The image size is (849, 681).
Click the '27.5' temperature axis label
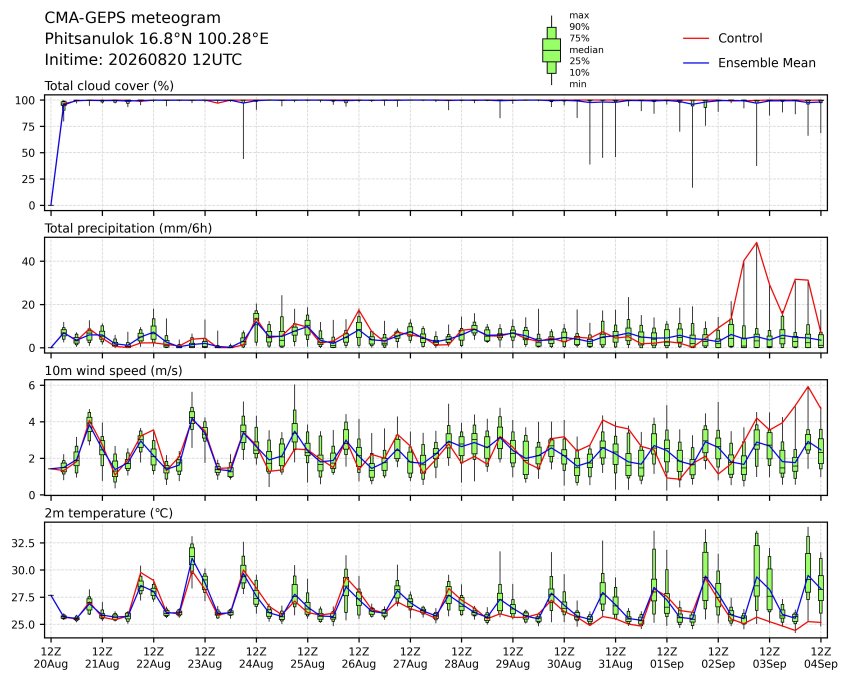click(x=23, y=598)
